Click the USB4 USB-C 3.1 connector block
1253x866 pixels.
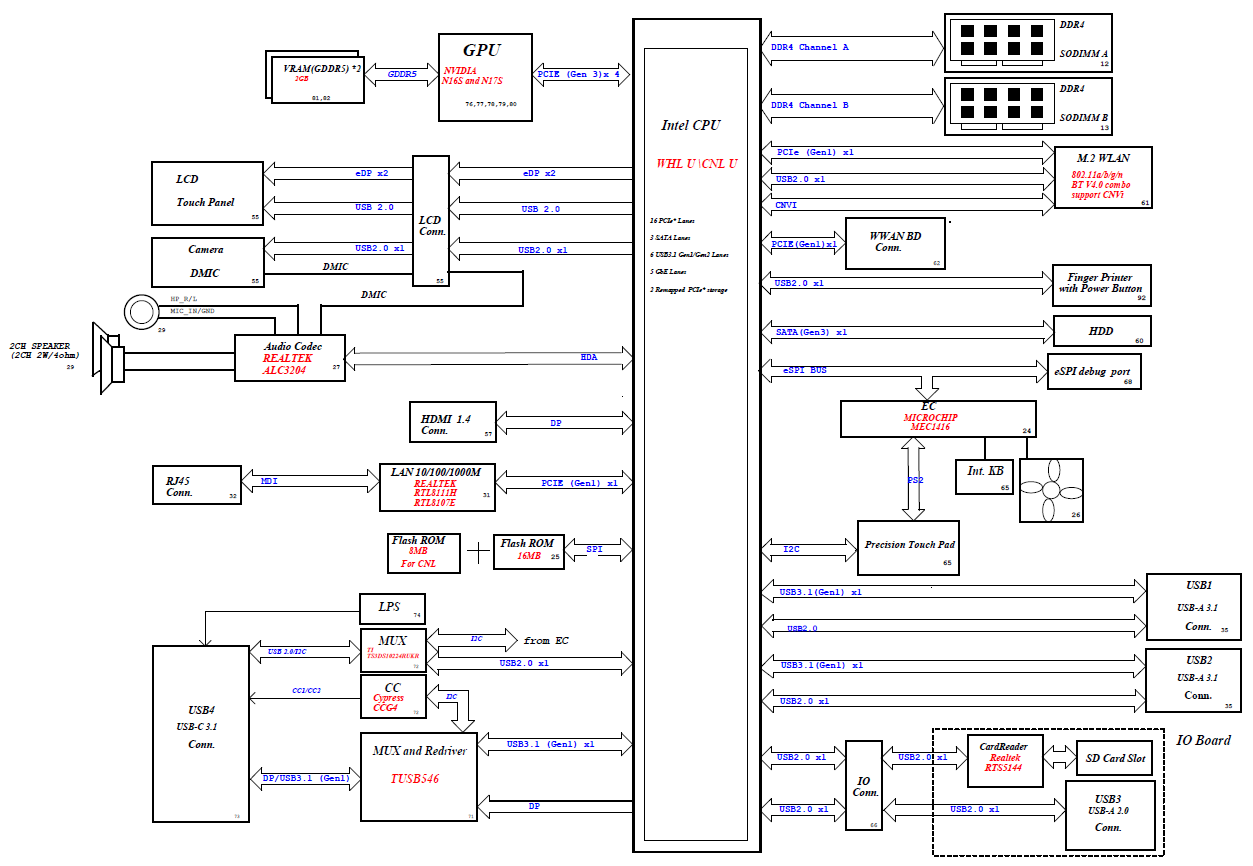click(200, 734)
